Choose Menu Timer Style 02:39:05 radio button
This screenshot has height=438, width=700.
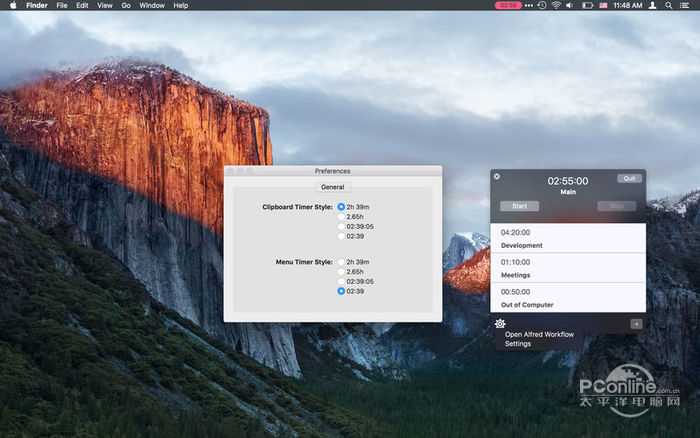pos(341,281)
